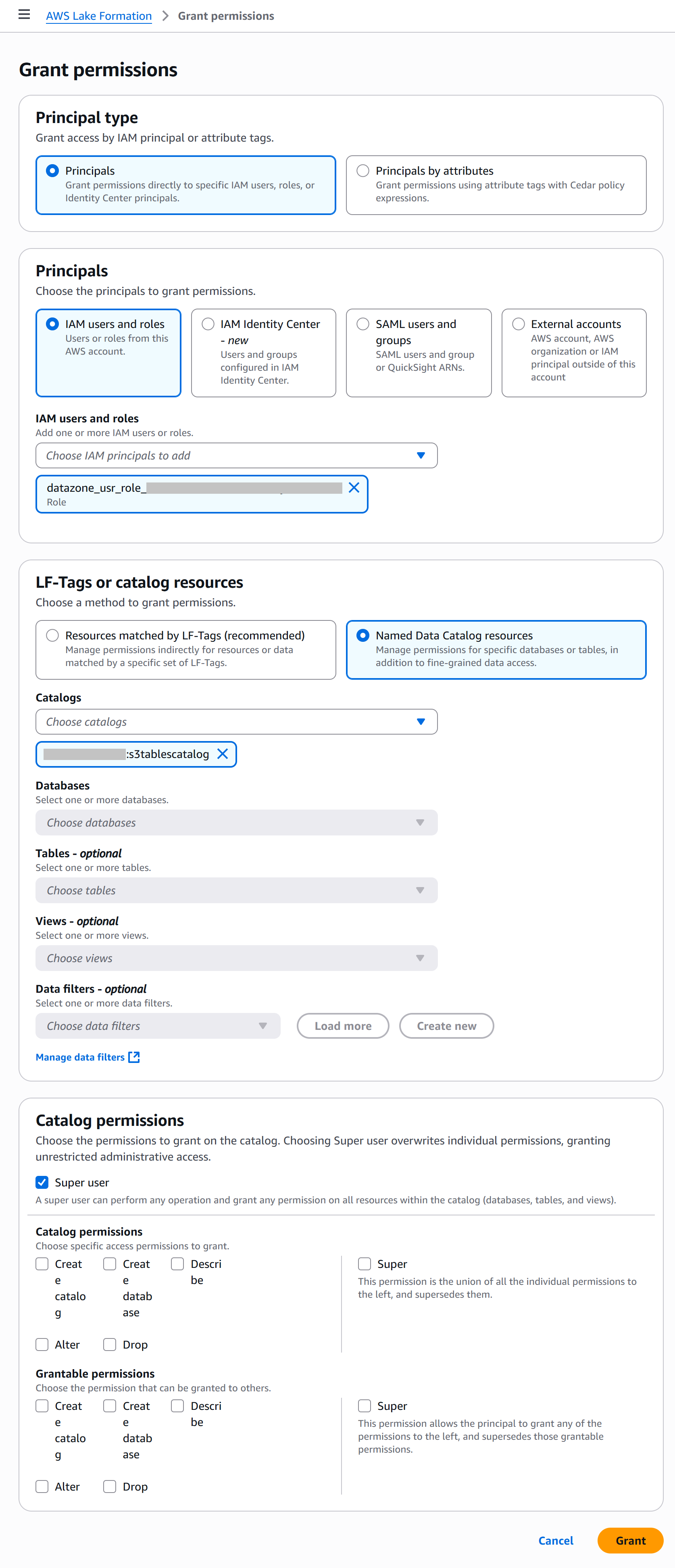The width and height of the screenshot is (675, 1568).
Task: Check Alter under Catalog permissions
Action: click(x=42, y=1344)
